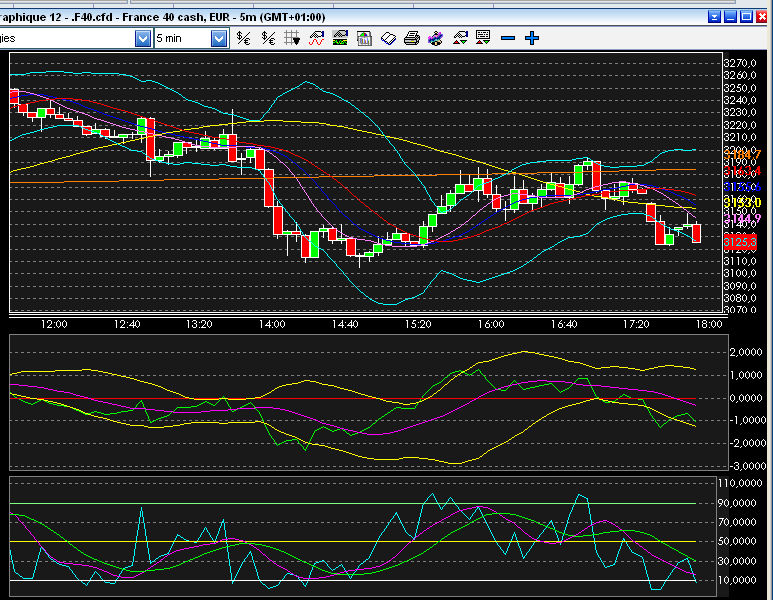Image resolution: width=773 pixels, height=600 pixels.
Task: Click the 3080,0 price axis label
Action: click(x=740, y=298)
